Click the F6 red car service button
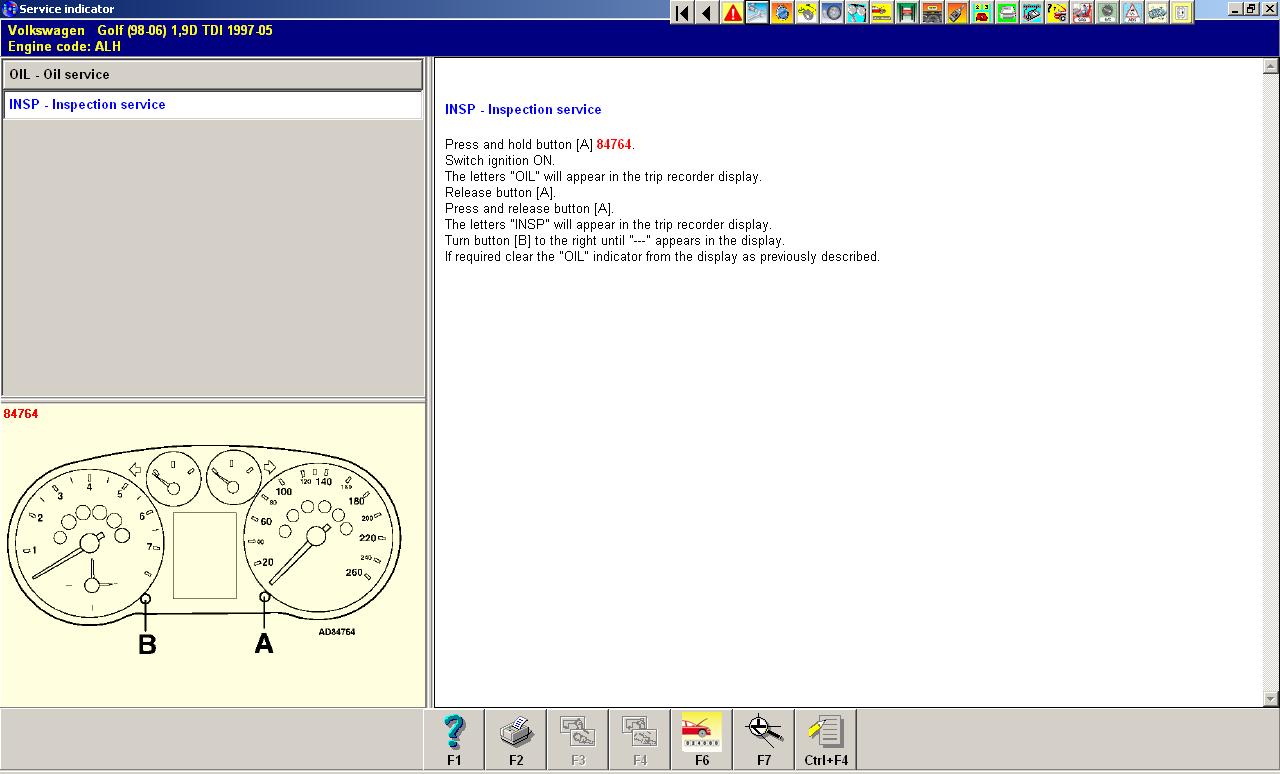This screenshot has height=774, width=1280. pyautogui.click(x=702, y=740)
